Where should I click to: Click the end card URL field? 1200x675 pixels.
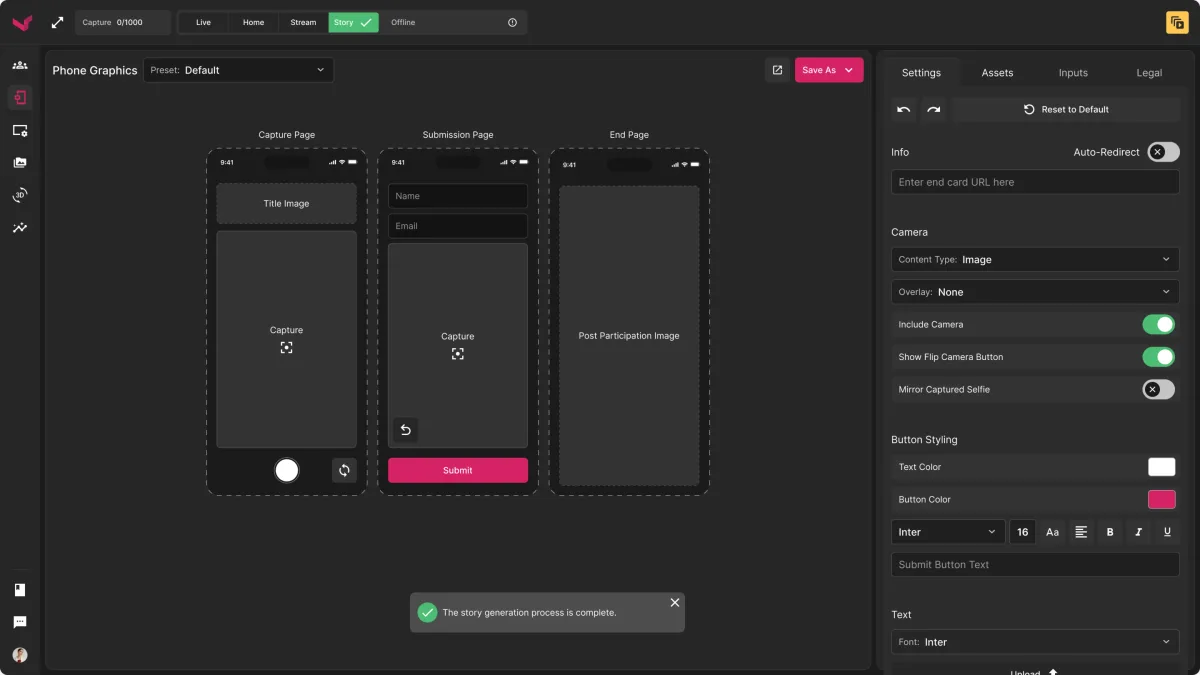pyautogui.click(x=1035, y=182)
